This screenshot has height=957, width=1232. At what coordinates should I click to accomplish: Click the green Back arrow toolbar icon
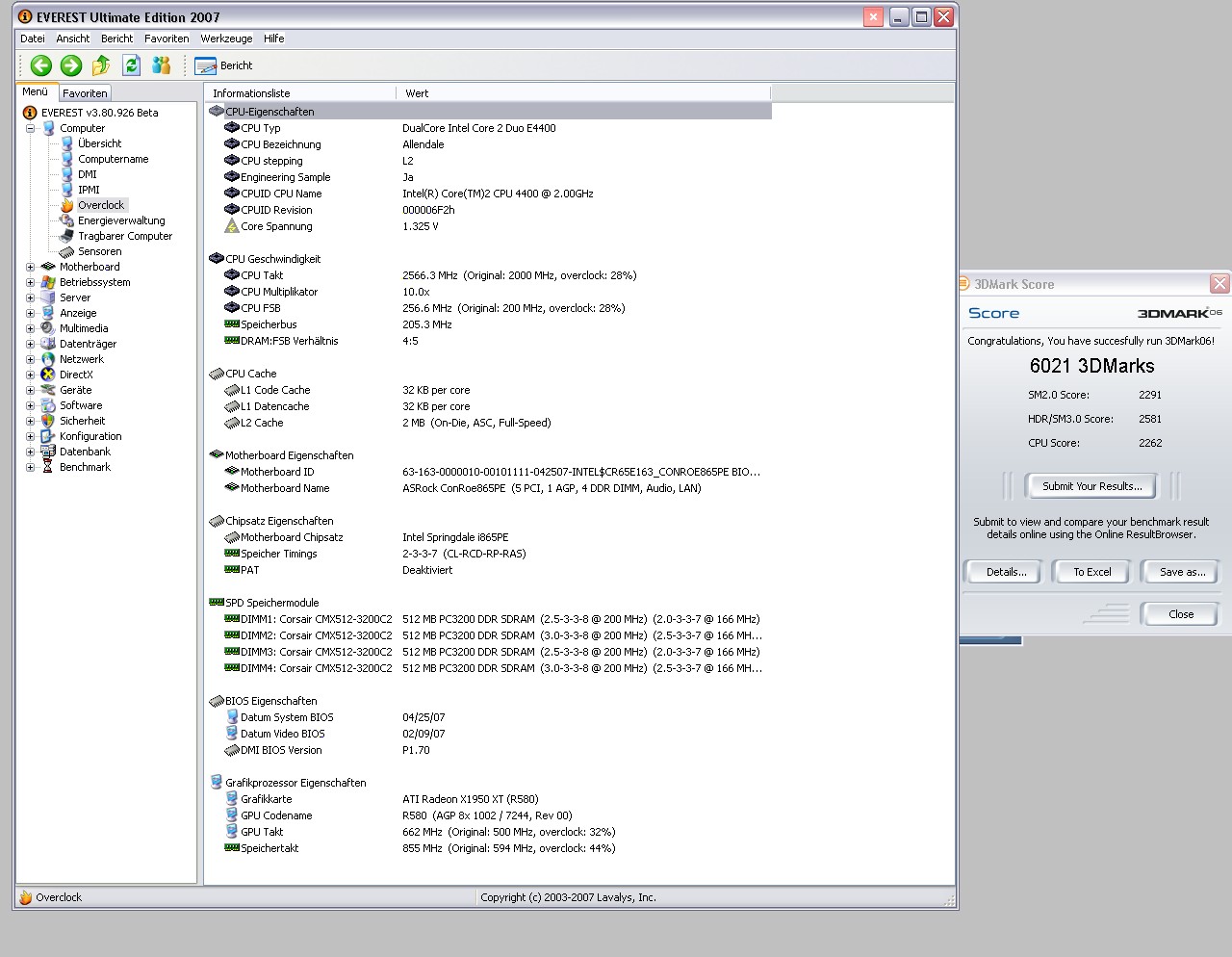[40, 65]
